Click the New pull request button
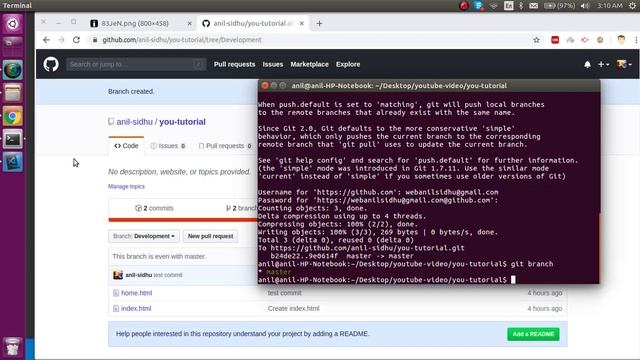The width and height of the screenshot is (640, 360). (x=210, y=236)
